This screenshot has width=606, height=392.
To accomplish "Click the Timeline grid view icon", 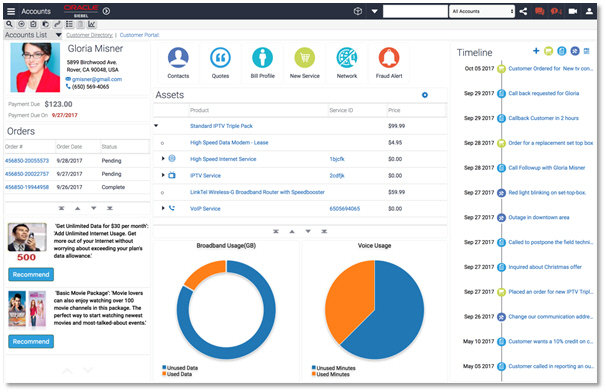I will pyautogui.click(x=587, y=51).
